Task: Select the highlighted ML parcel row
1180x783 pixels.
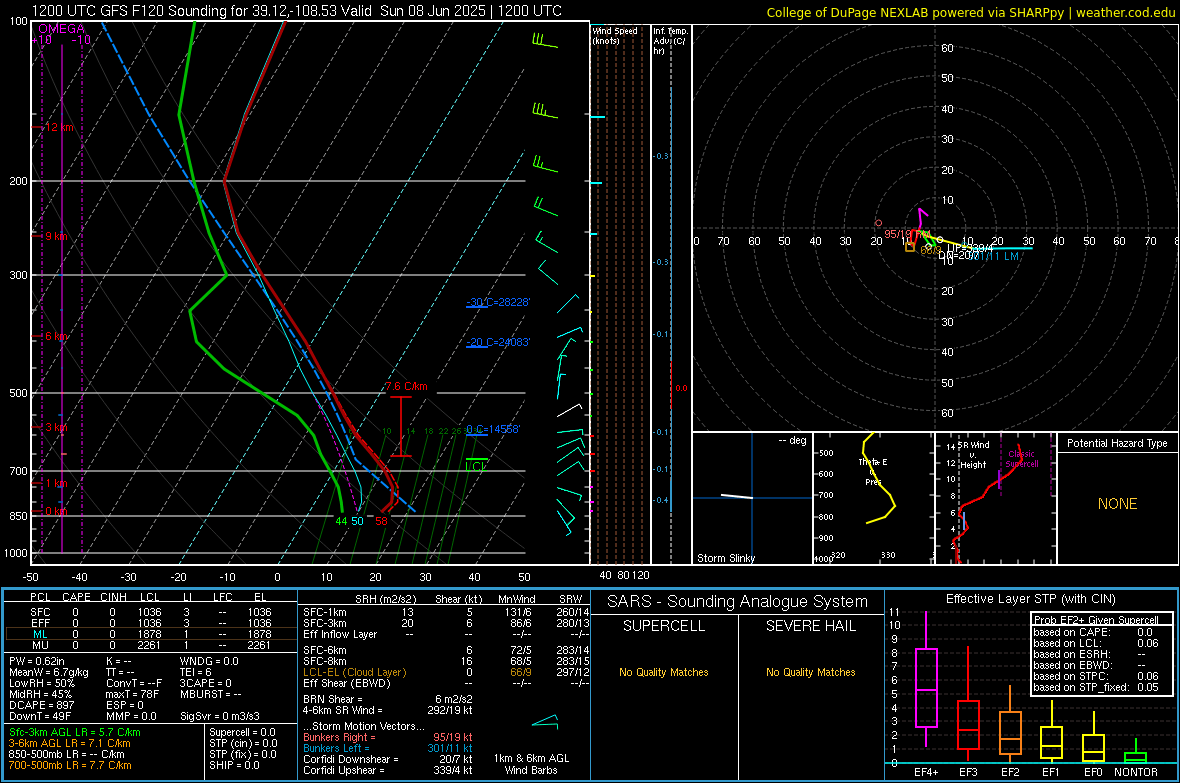Action: tap(151, 634)
